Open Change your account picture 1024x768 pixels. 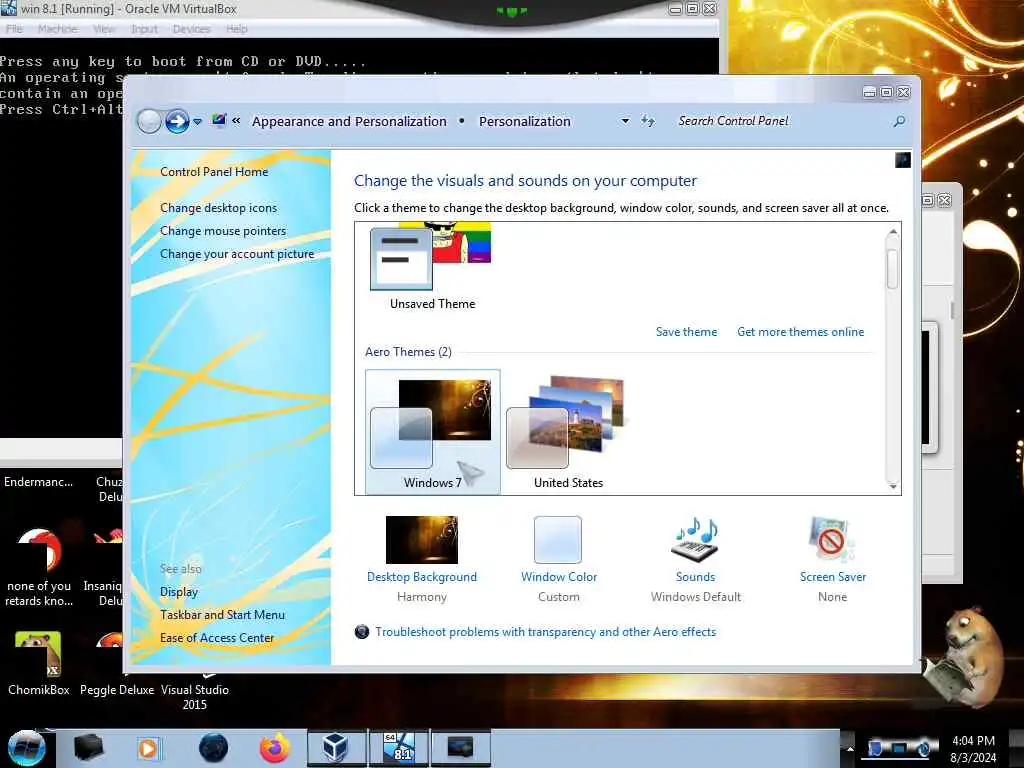[237, 254]
